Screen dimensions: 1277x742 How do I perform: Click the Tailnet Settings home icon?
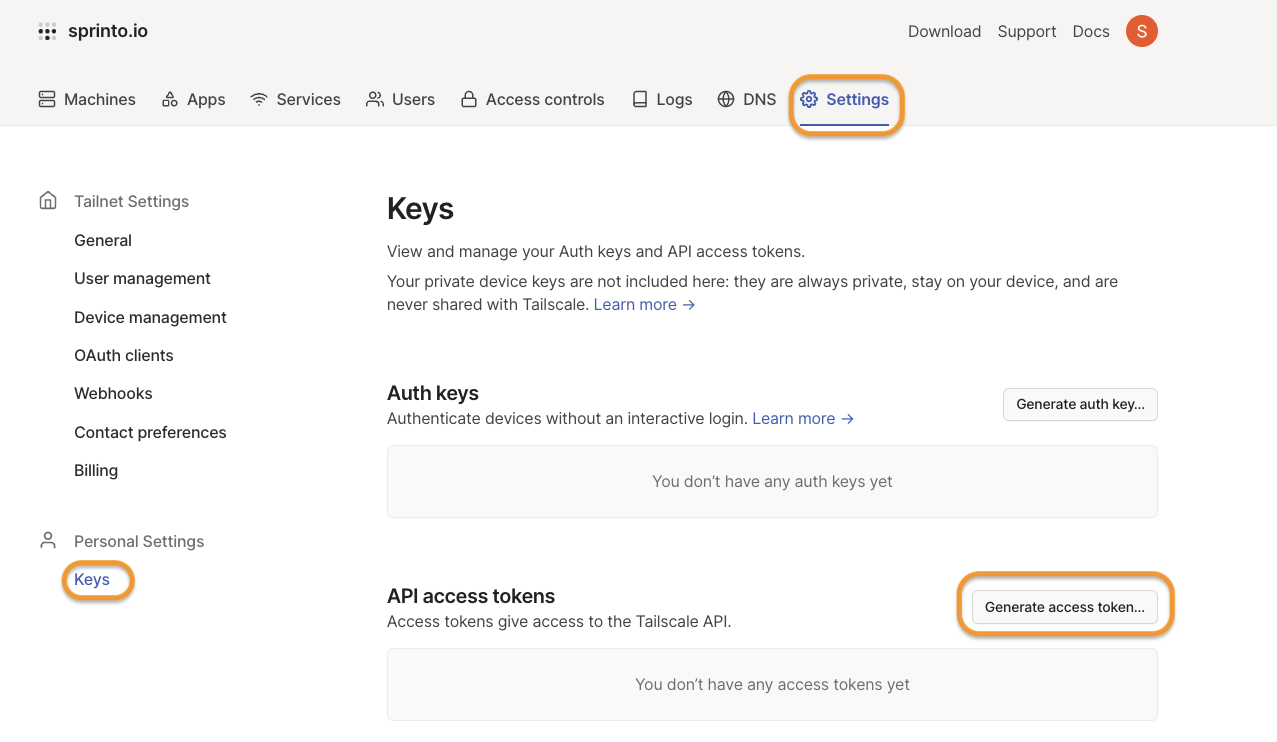(48, 201)
